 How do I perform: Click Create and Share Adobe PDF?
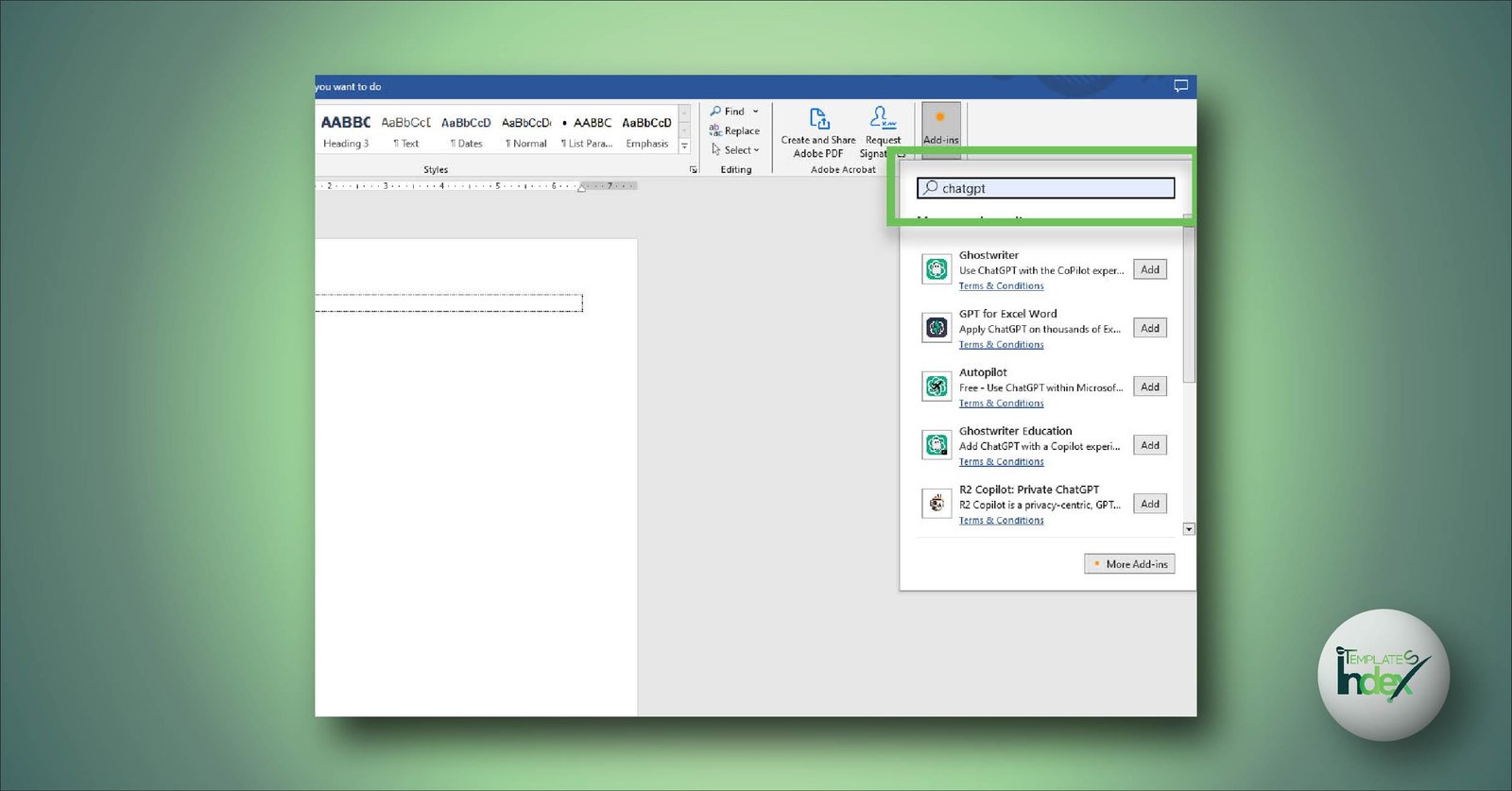click(818, 132)
